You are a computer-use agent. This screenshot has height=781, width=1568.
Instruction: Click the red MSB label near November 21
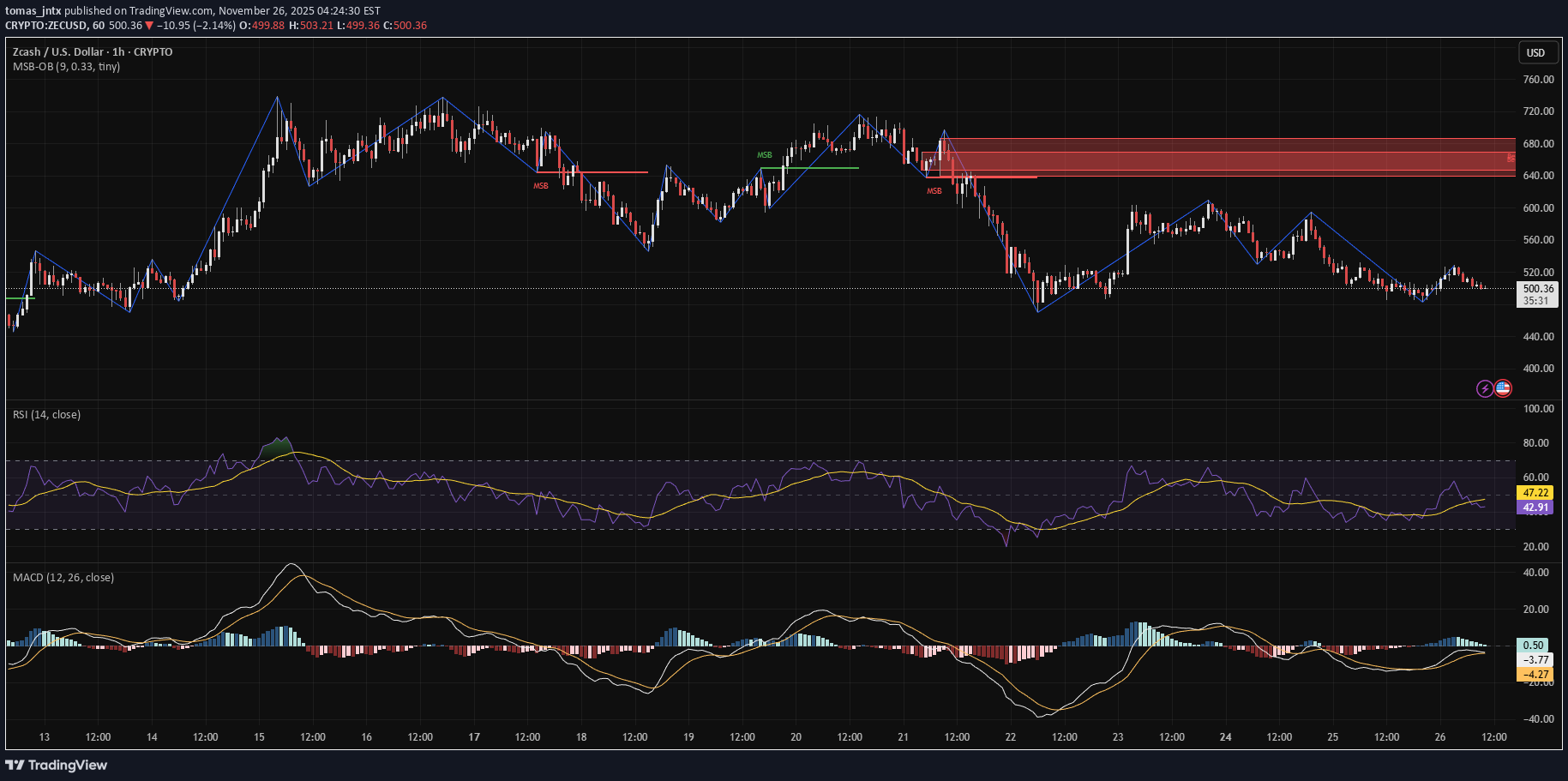933,190
